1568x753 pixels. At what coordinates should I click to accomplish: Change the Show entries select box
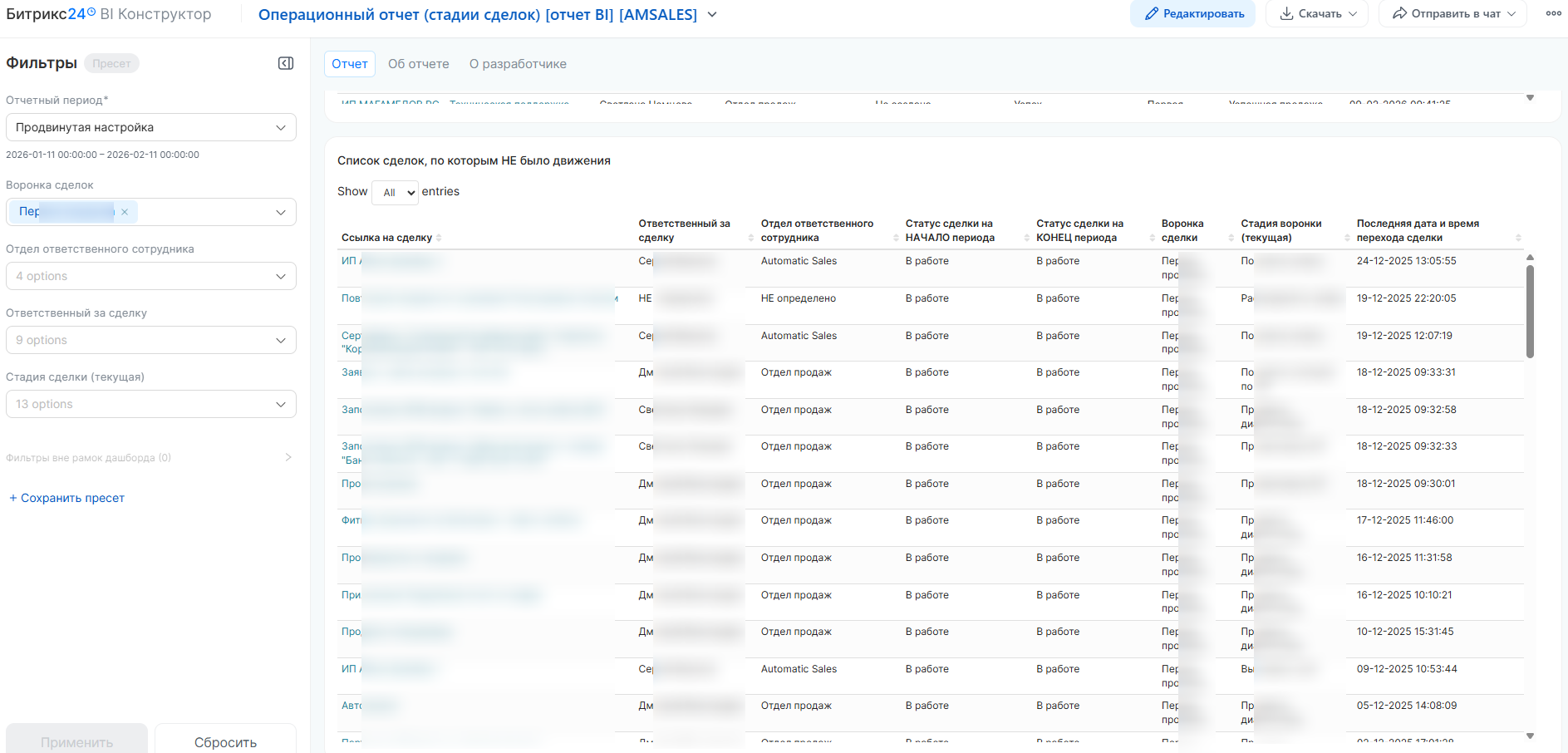click(395, 192)
